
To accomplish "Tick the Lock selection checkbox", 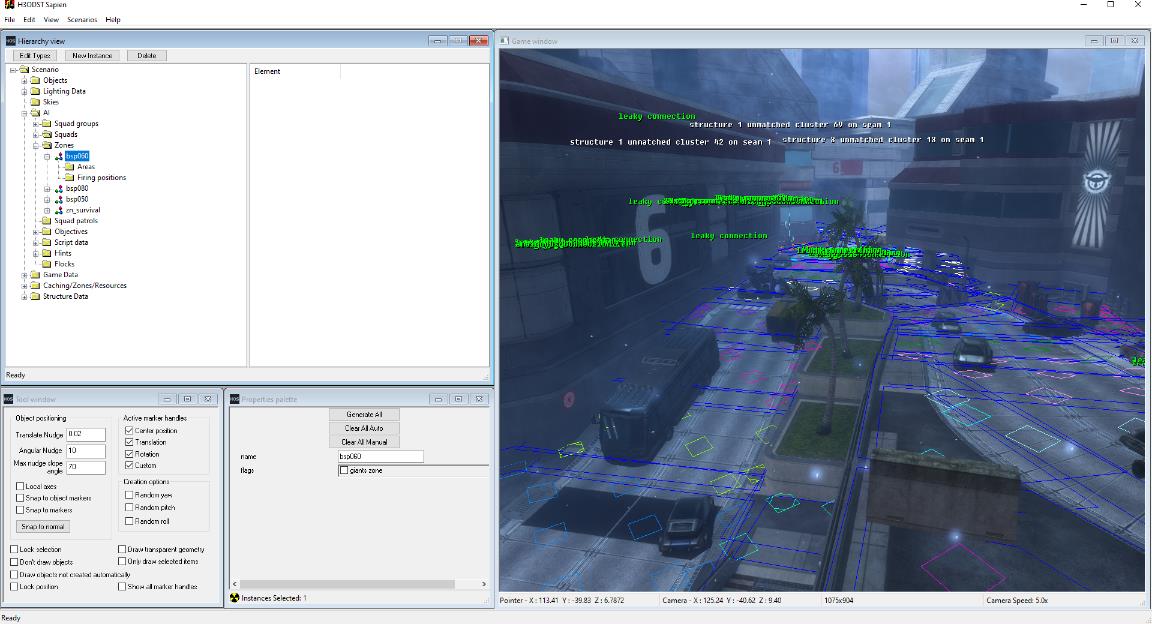I will coord(14,550).
